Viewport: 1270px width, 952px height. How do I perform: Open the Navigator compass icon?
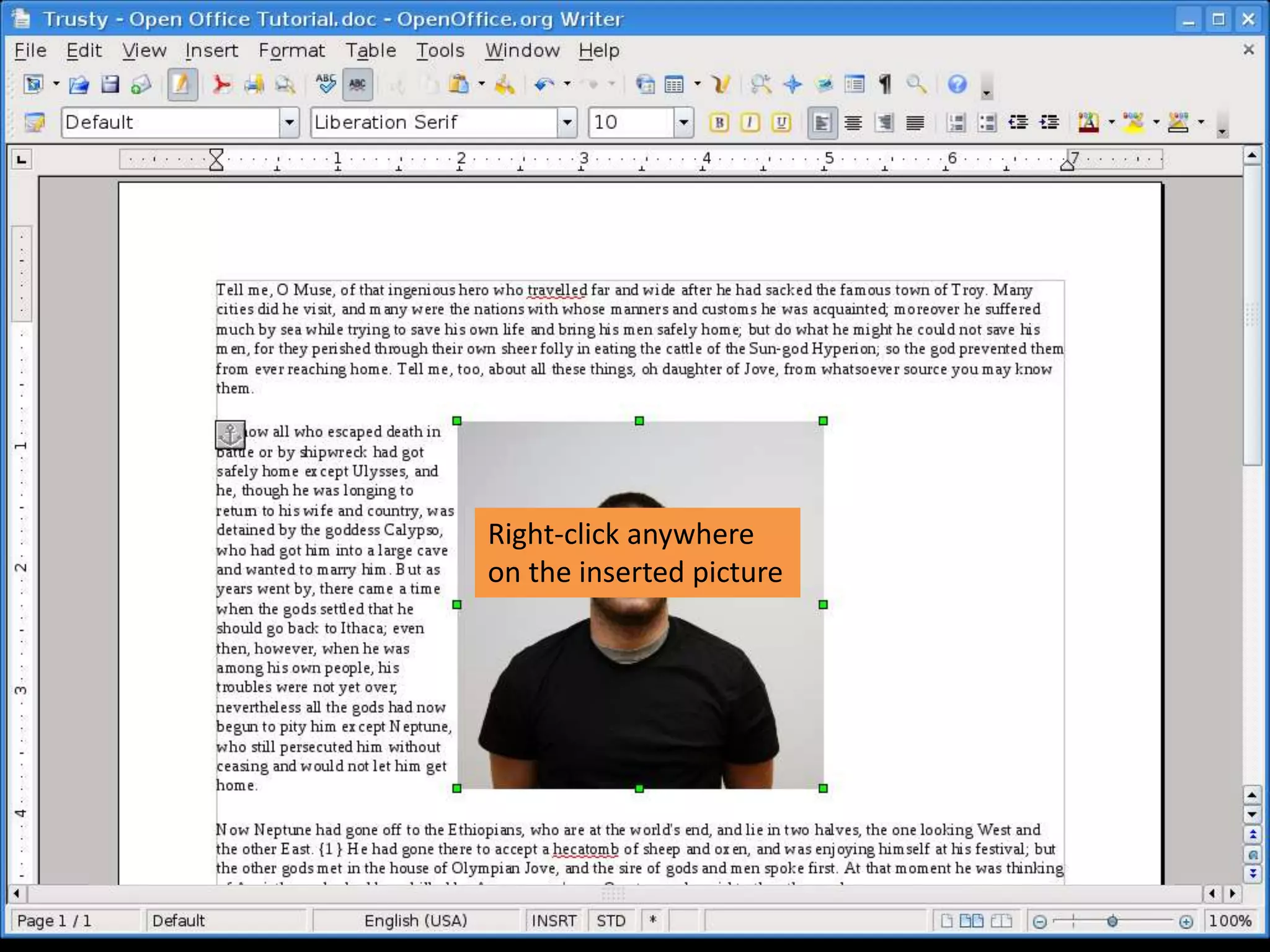793,84
